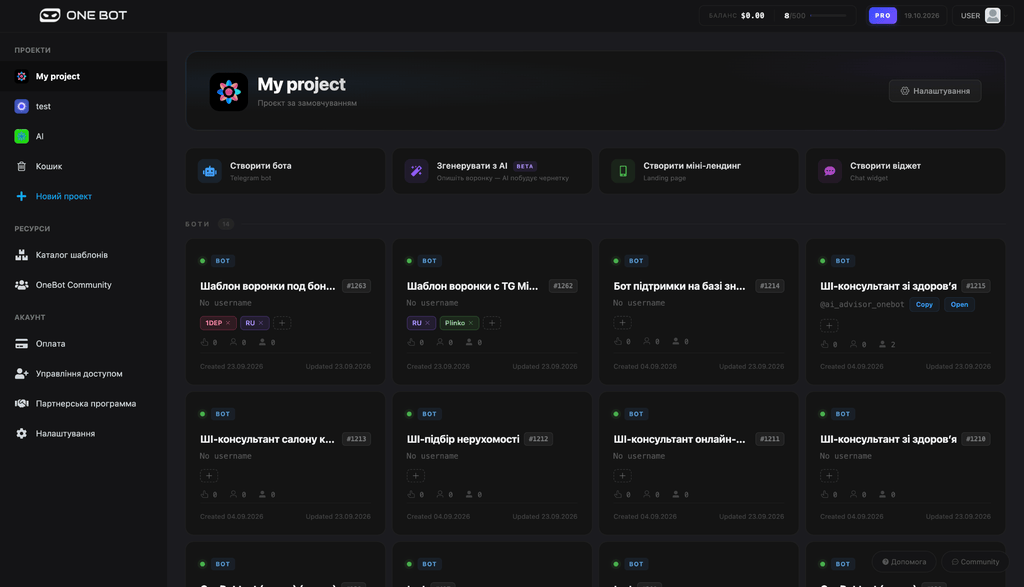Open the test project
Screen dimensions: 1024x587
[x=84, y=106]
